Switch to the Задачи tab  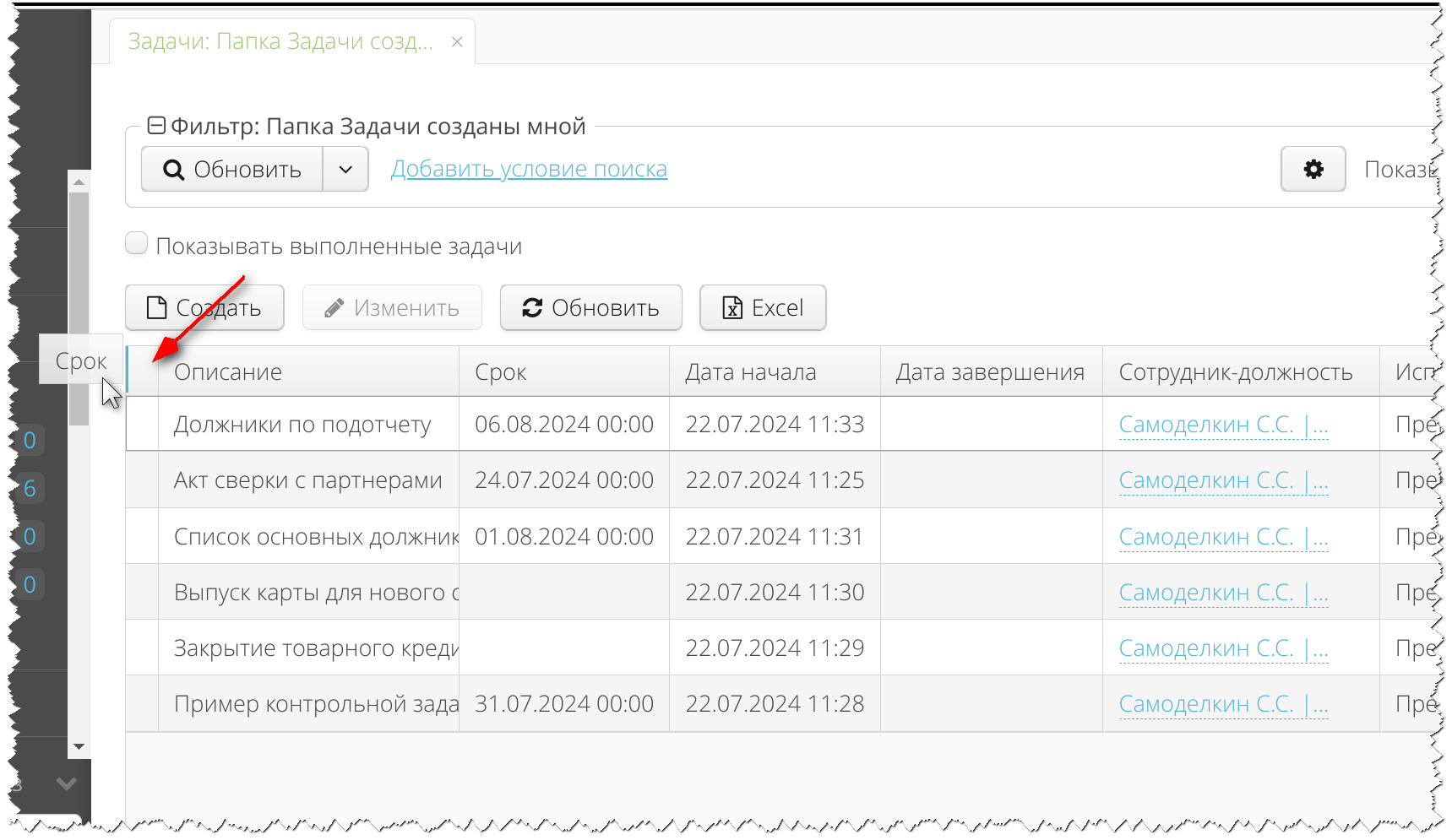tap(279, 41)
